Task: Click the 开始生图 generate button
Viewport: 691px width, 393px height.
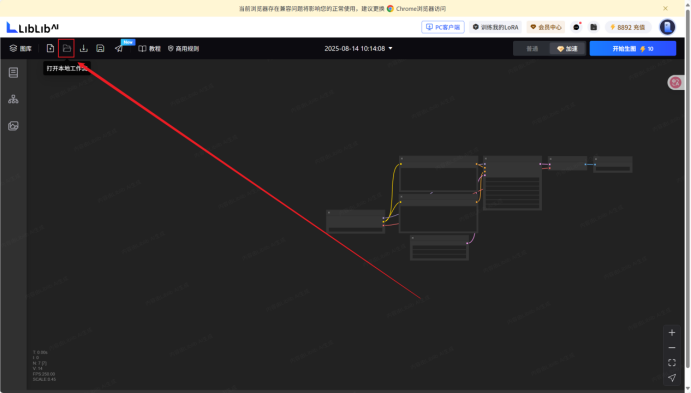Action: (633, 48)
